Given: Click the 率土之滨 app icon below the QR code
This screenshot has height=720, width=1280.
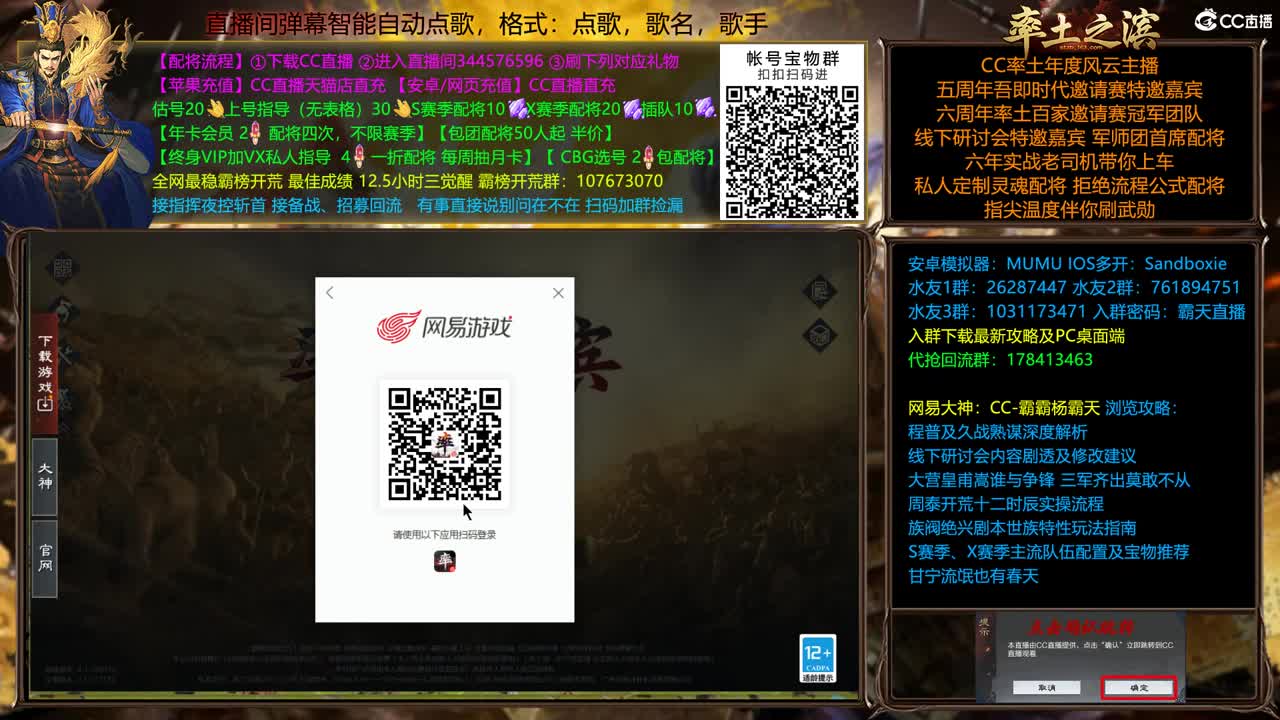Looking at the screenshot, I should click(445, 563).
